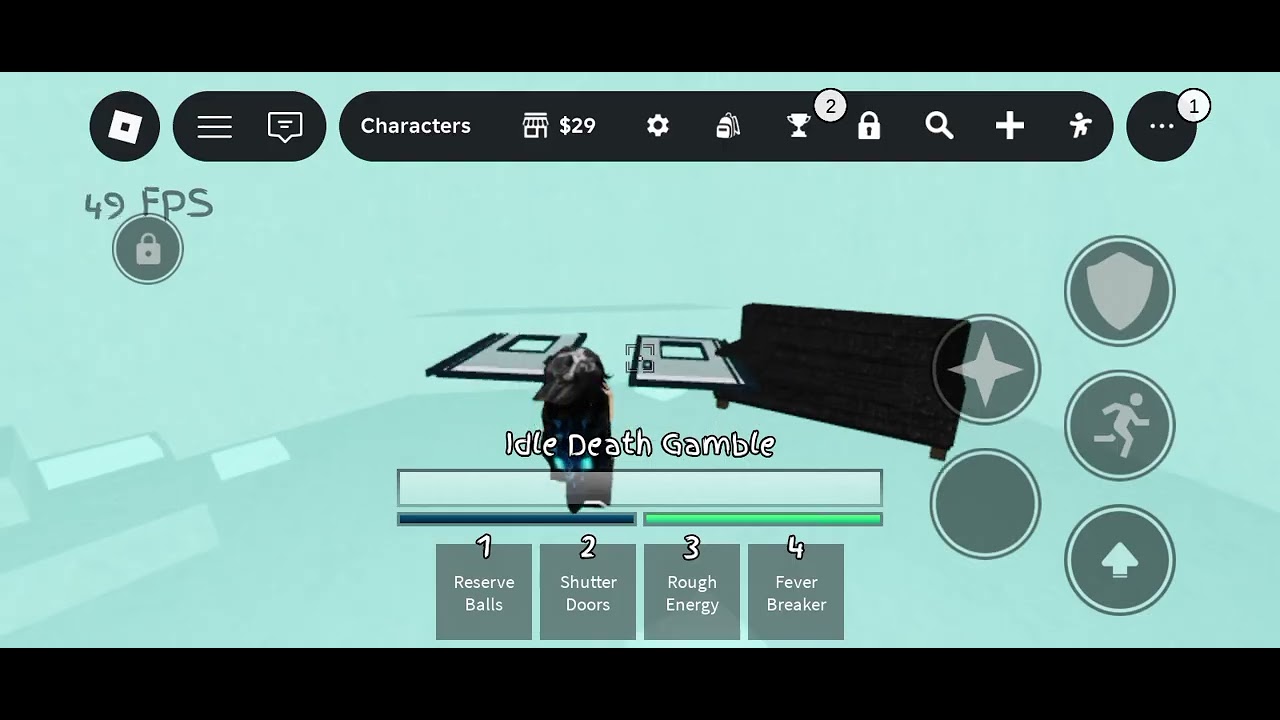Open the settings gear
This screenshot has width=1280, height=720.
tap(657, 126)
